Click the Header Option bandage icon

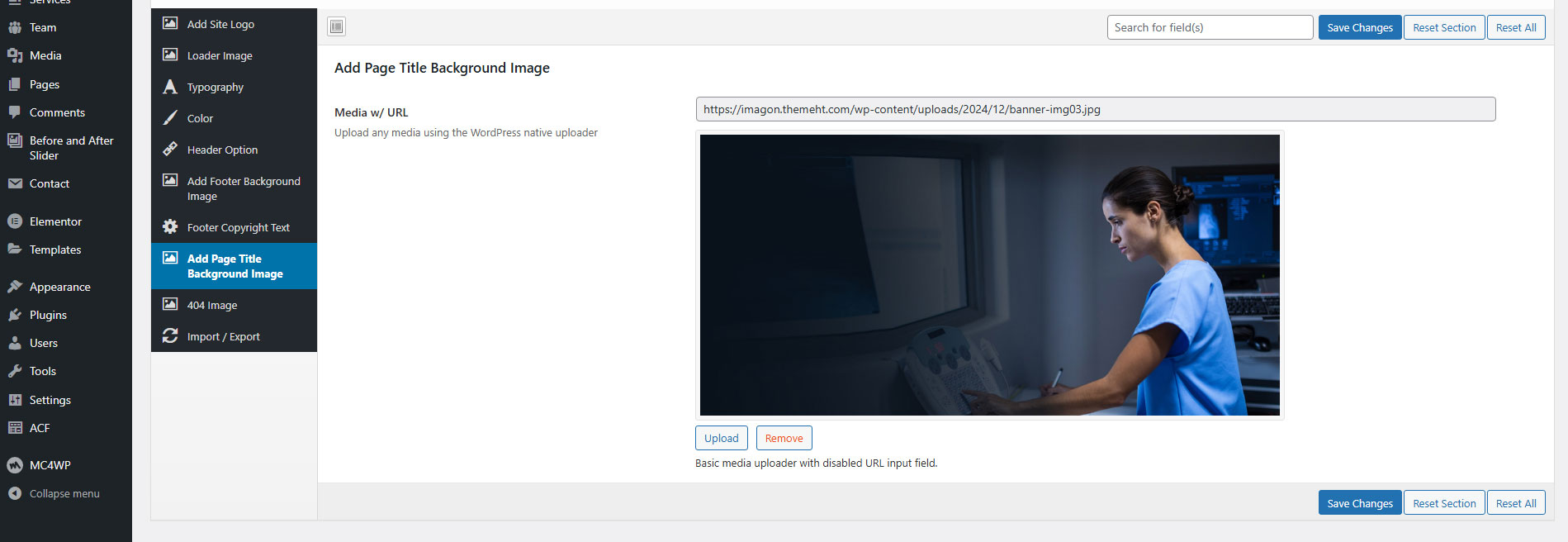(x=170, y=150)
